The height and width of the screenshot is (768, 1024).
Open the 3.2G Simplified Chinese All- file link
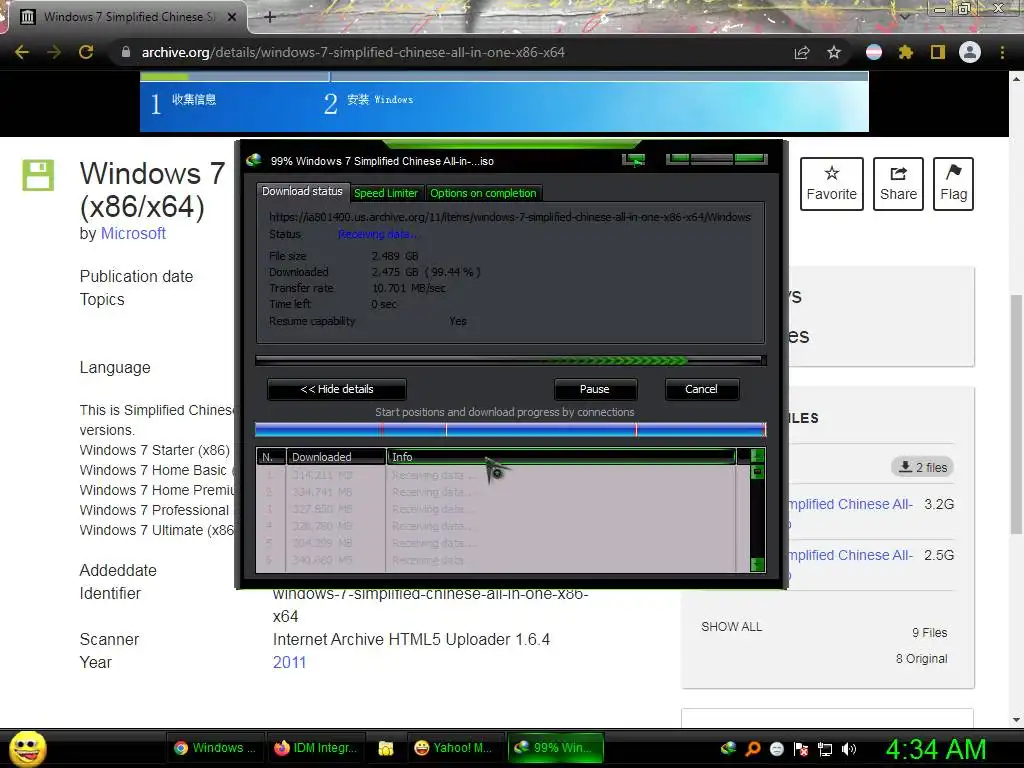(850, 504)
